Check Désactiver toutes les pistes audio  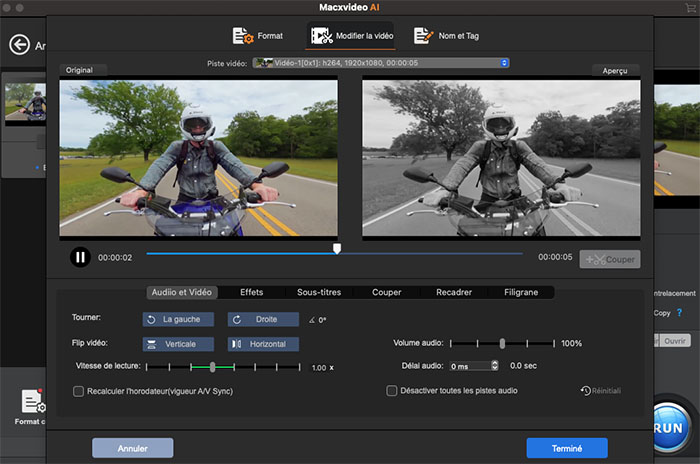[392, 391]
